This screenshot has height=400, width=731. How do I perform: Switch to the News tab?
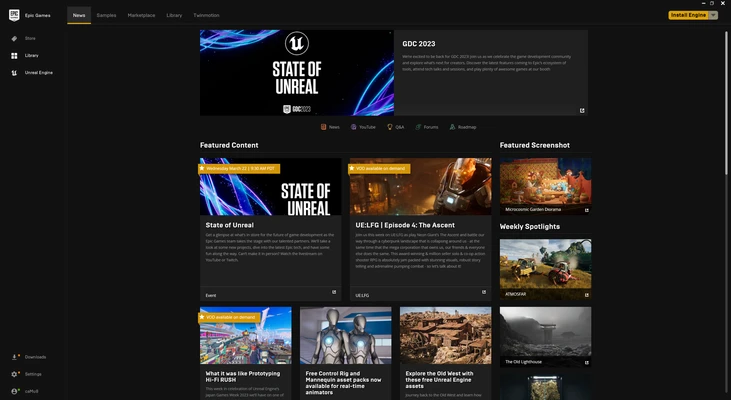tap(79, 15)
